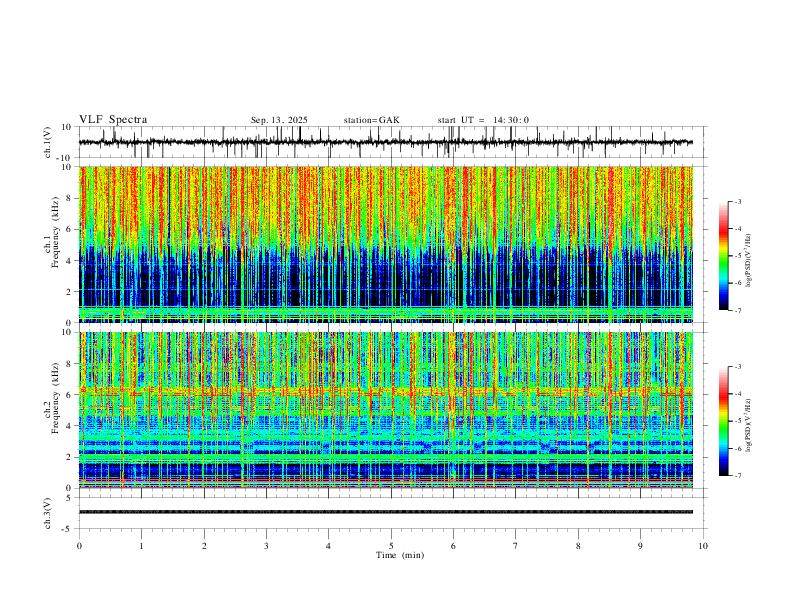The height and width of the screenshot is (612, 792).
Task: Click the "2" kHz tick on ch.2 frequency axis
Action: coord(69,457)
